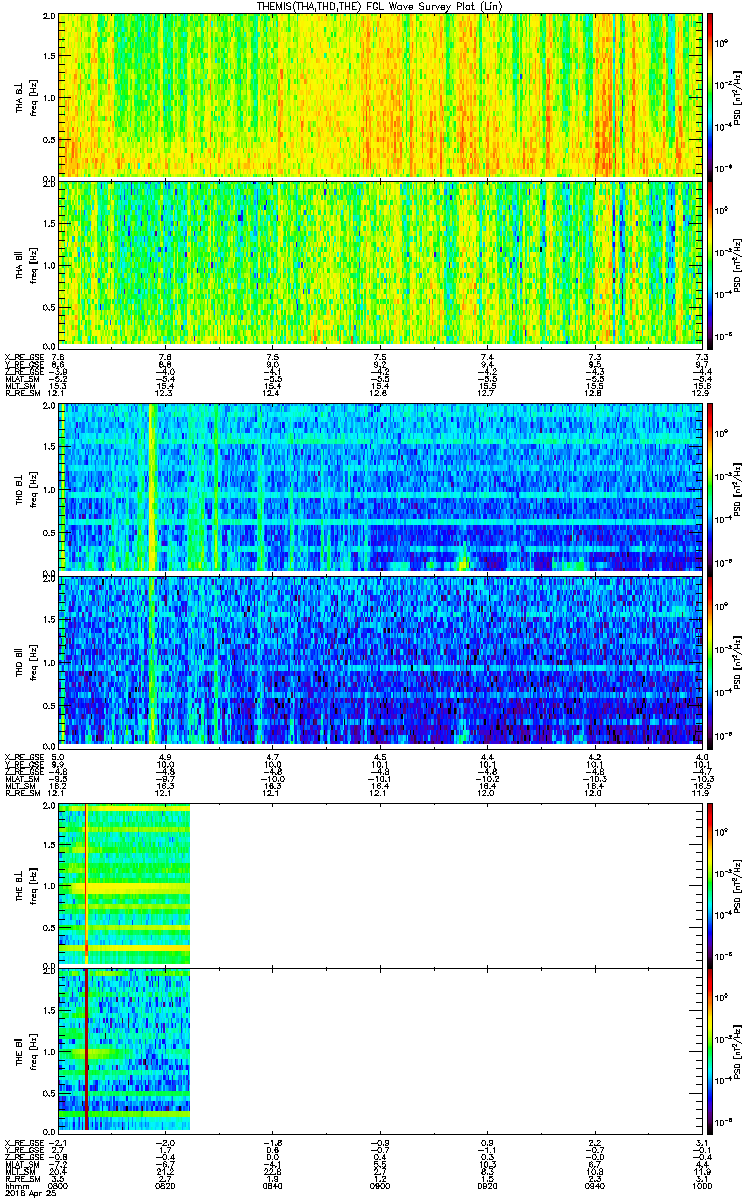
Task: Click the "0820" time tick label
Action: 166,1184
